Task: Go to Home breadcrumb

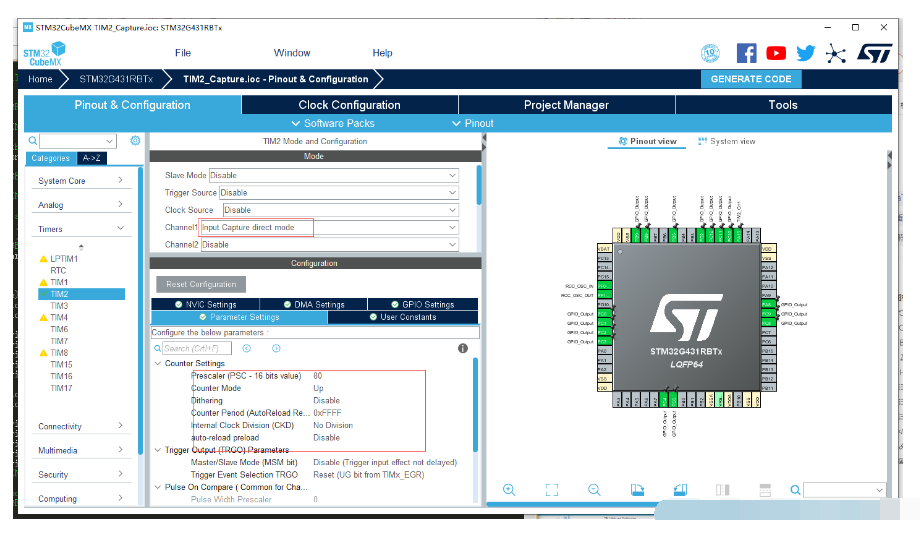Action: point(40,79)
